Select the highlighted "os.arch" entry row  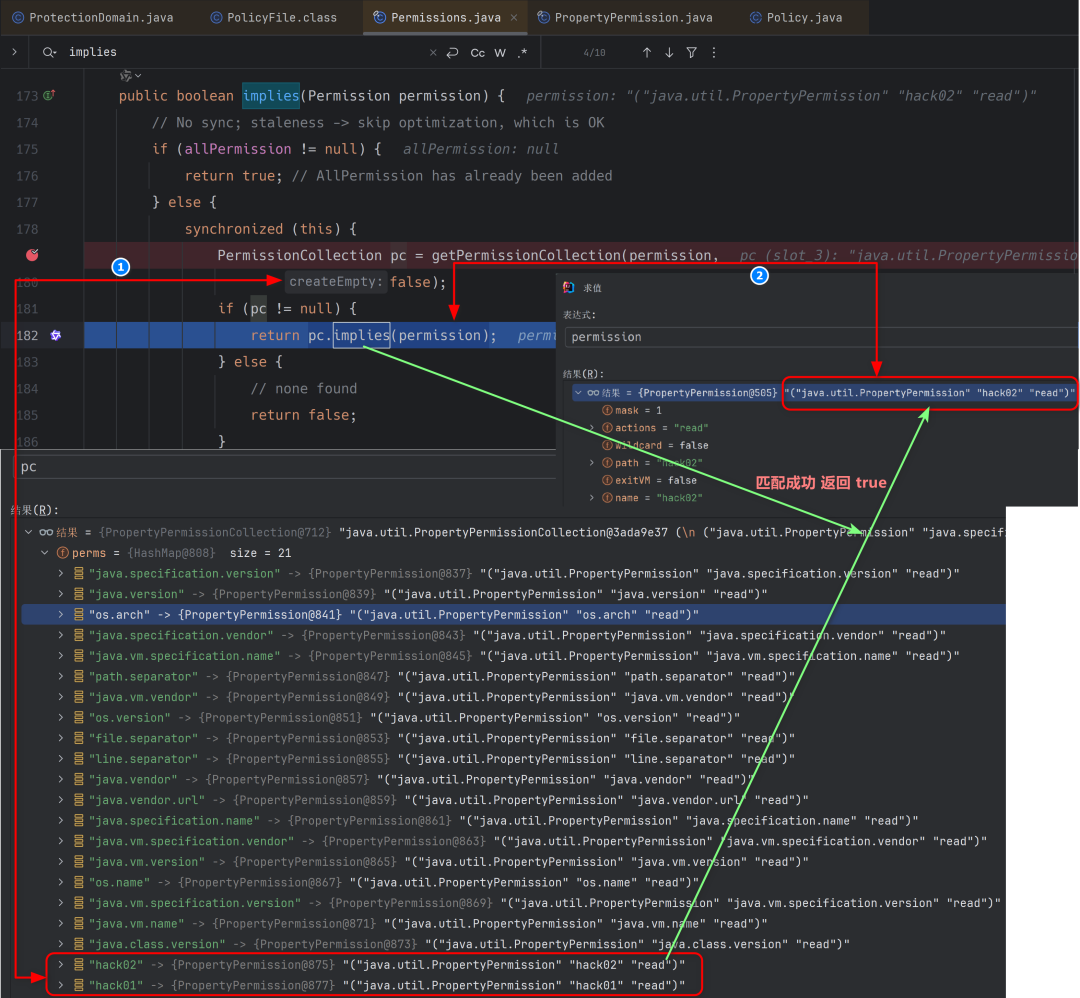(x=514, y=615)
